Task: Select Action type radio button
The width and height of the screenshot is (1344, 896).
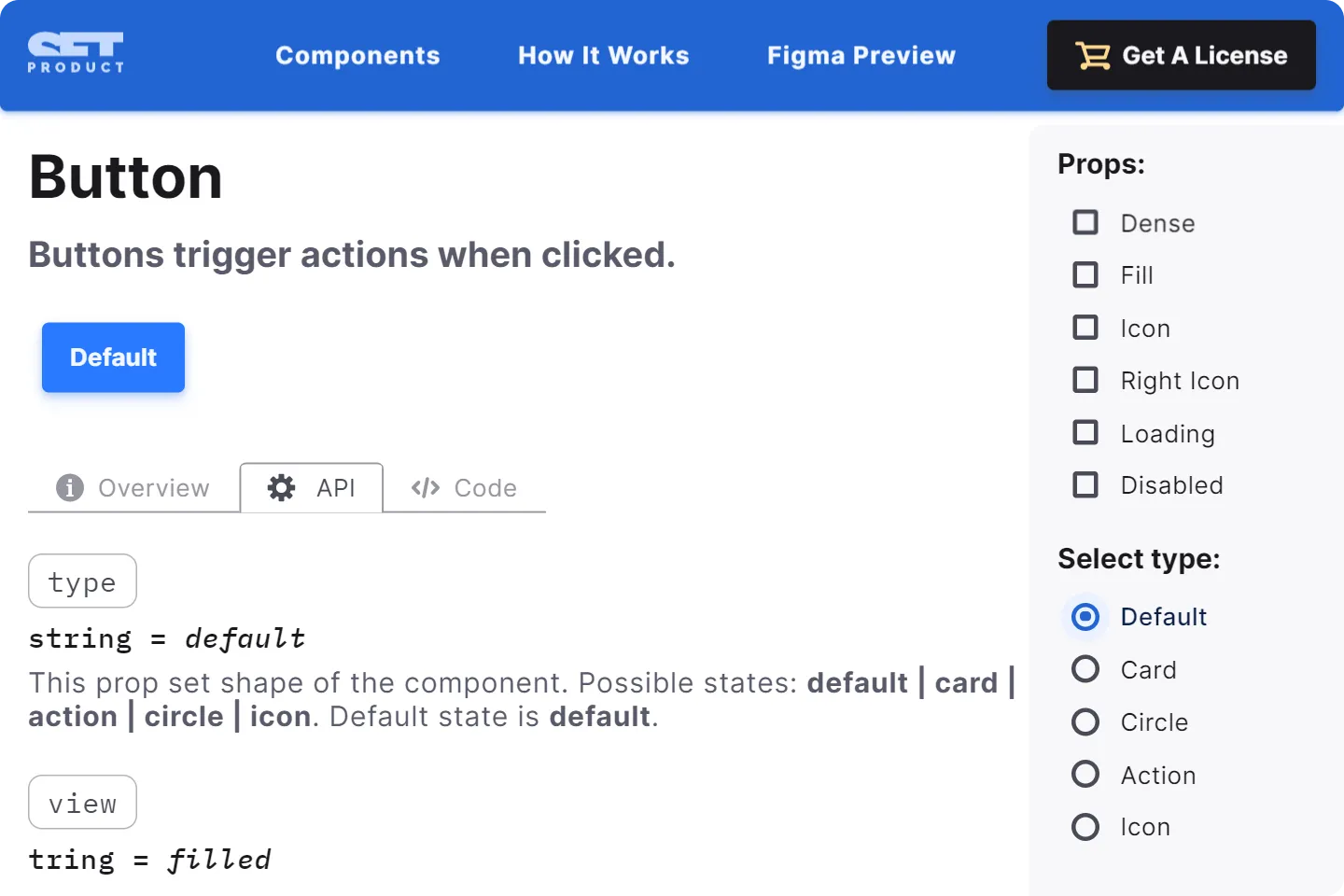Action: tap(1085, 775)
